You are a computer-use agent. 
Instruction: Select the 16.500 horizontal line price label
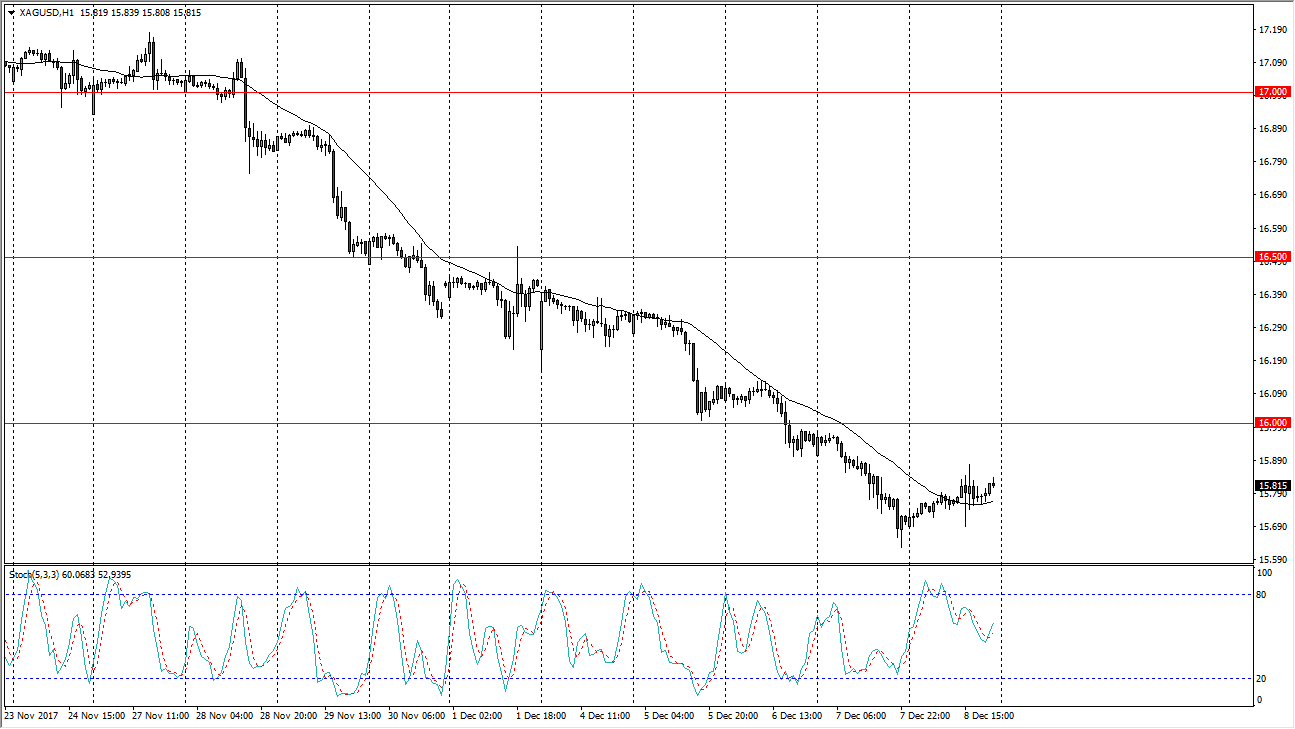1272,257
